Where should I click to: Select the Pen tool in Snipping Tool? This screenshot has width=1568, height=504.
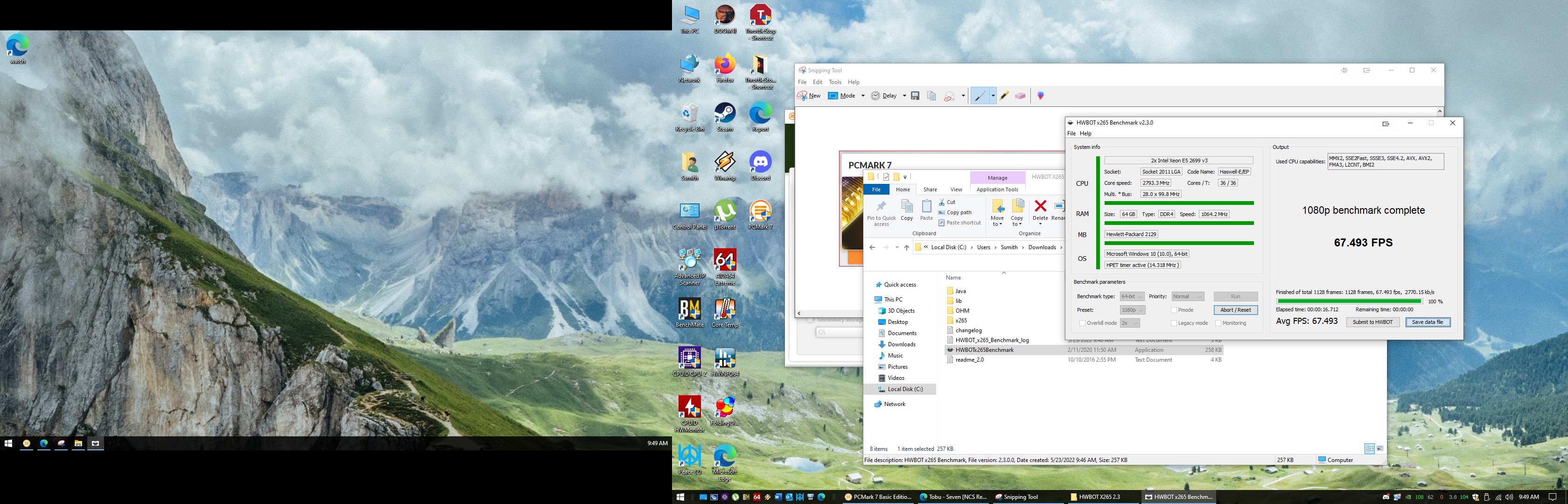coord(980,96)
